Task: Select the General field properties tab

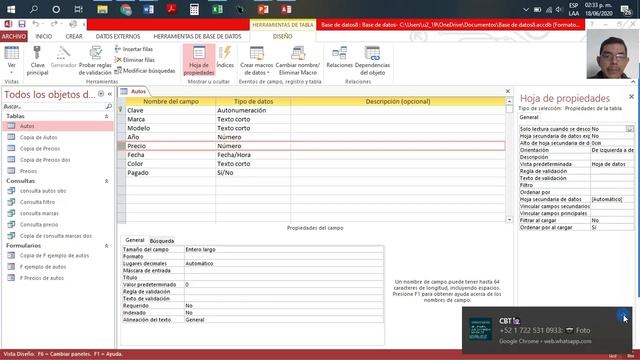Action: pyautogui.click(x=134, y=240)
